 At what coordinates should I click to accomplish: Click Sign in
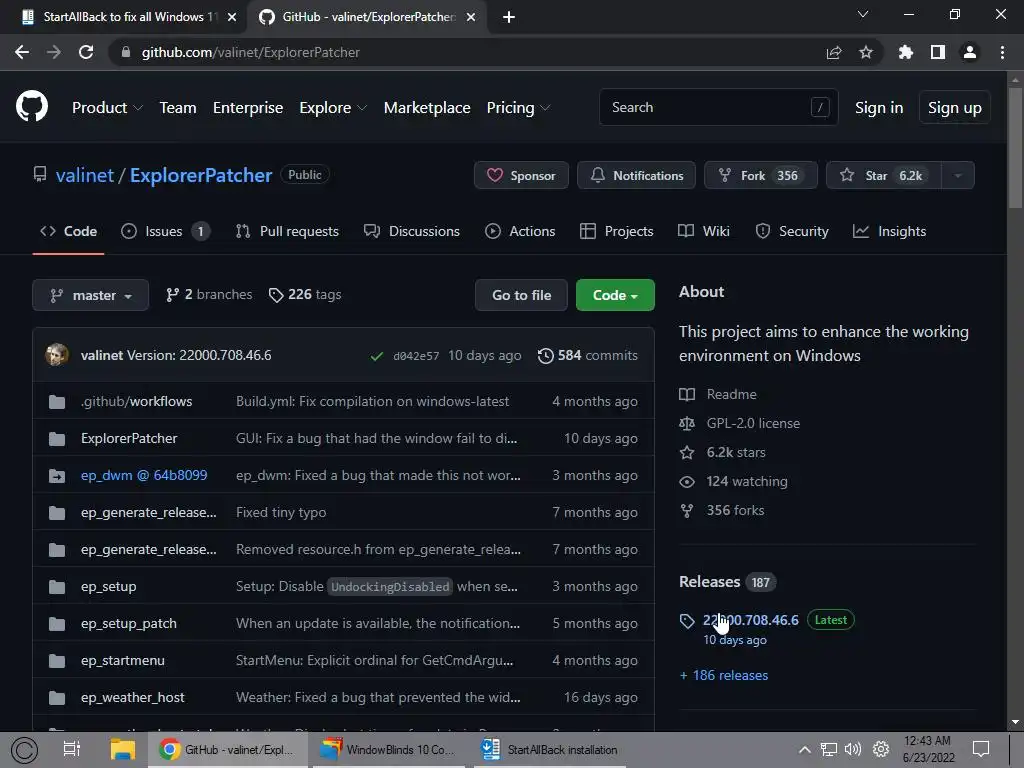coord(879,108)
